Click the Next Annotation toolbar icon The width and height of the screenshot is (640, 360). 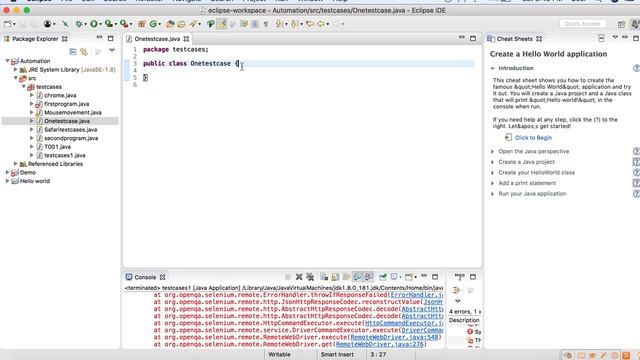(279, 24)
